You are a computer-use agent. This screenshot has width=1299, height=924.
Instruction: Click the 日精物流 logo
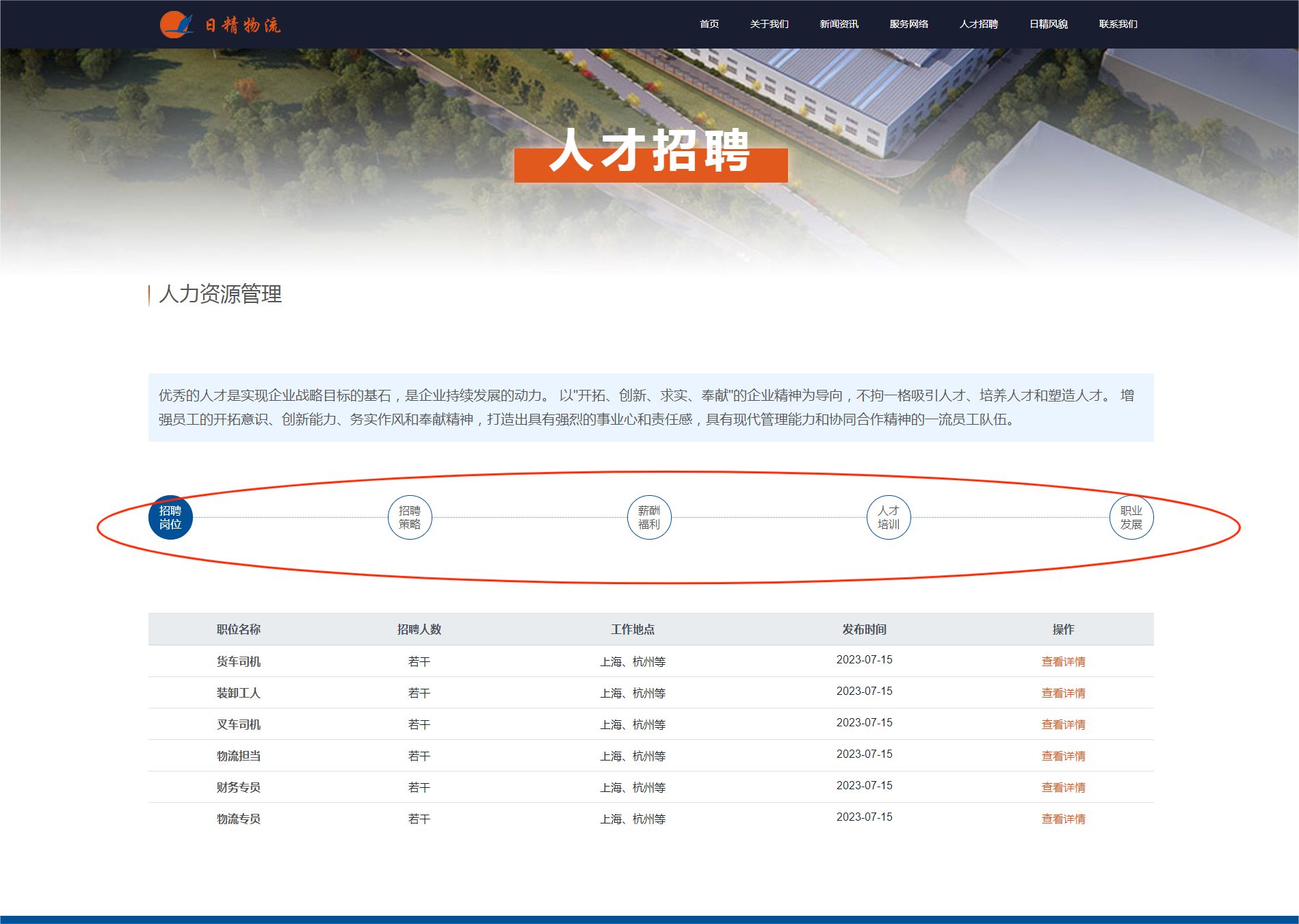220,25
